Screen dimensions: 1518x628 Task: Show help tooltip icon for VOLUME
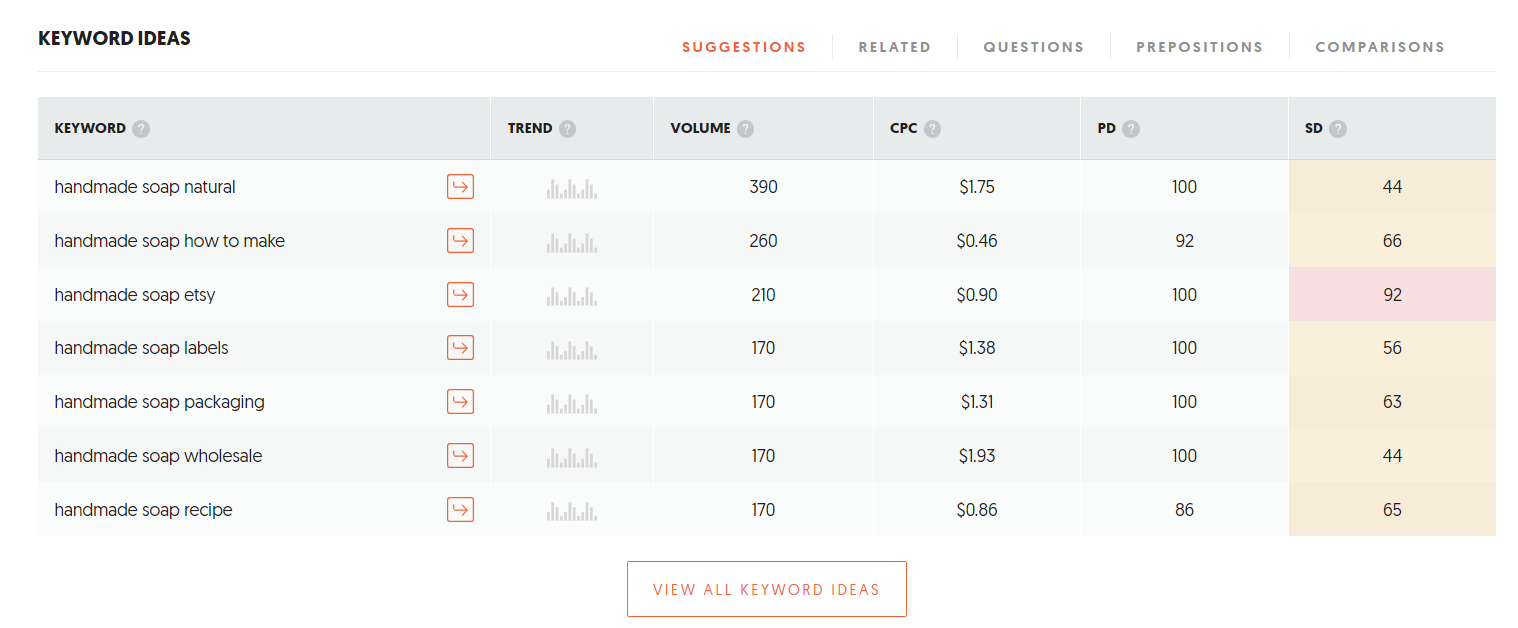tap(746, 129)
